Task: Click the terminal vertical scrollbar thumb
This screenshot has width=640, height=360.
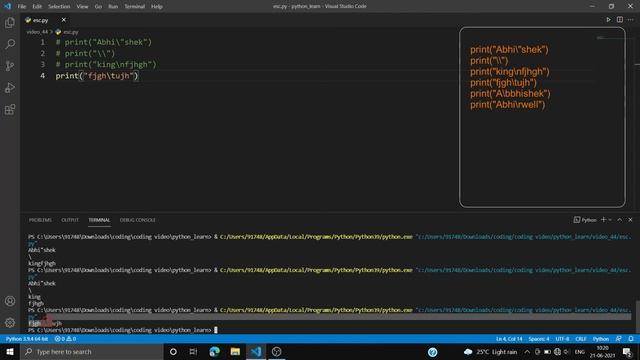Action: (638, 317)
